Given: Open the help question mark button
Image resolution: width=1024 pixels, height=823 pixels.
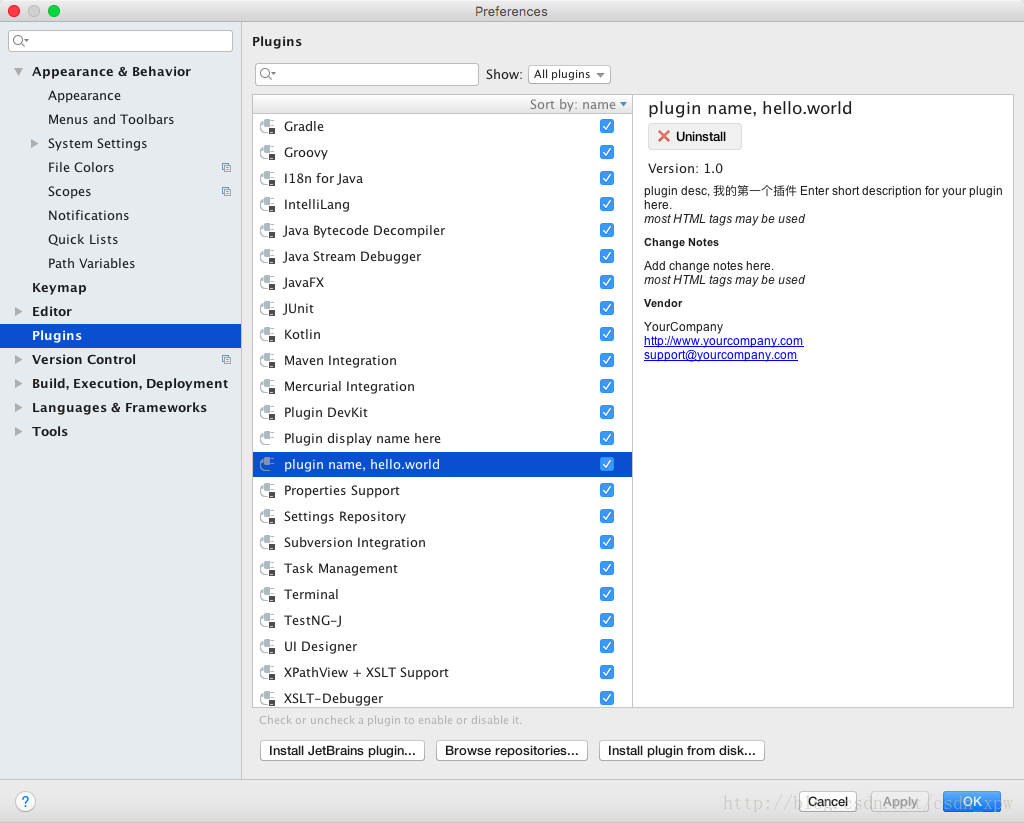Looking at the screenshot, I should (25, 801).
